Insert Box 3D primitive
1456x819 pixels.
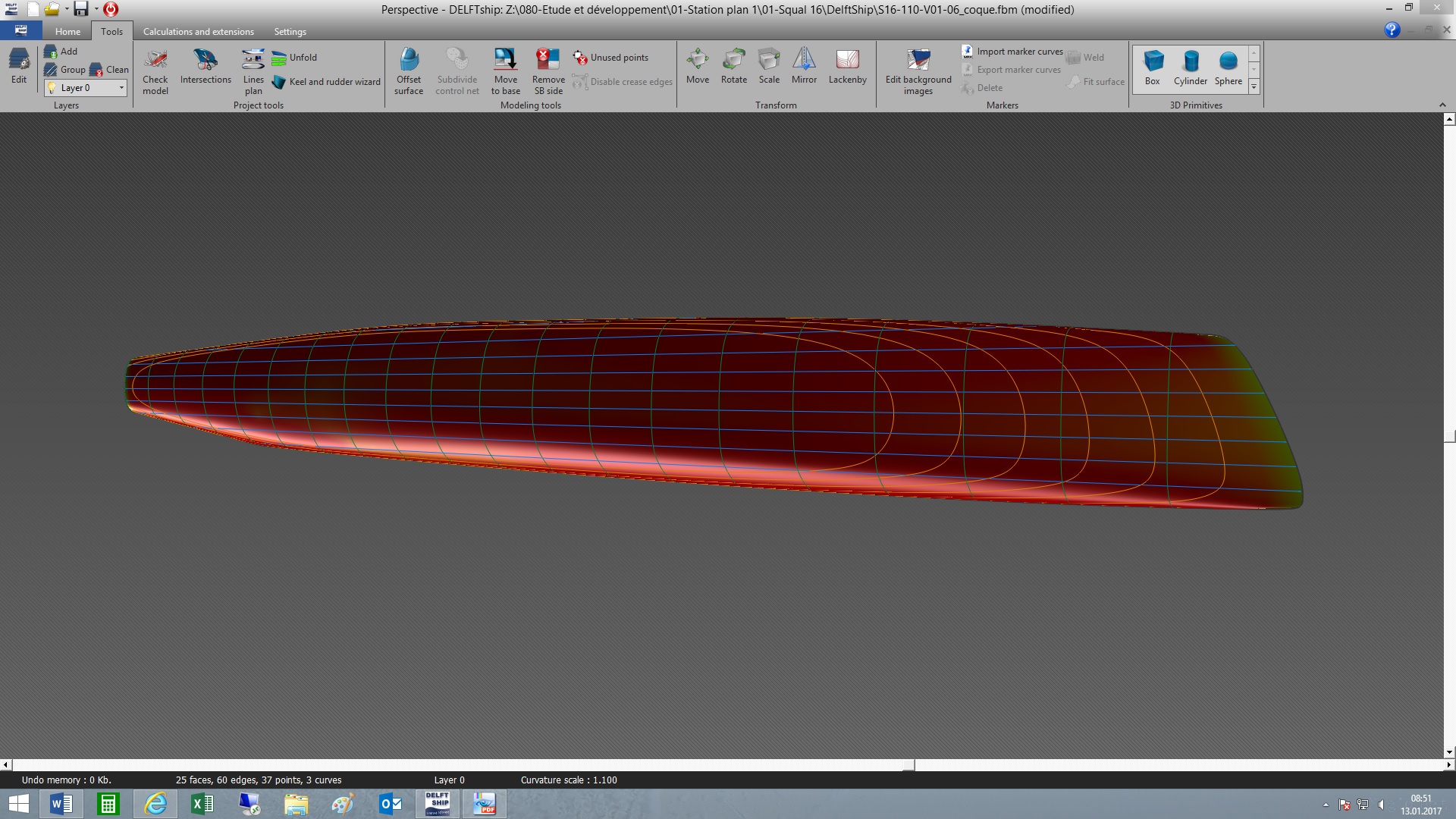[1153, 68]
